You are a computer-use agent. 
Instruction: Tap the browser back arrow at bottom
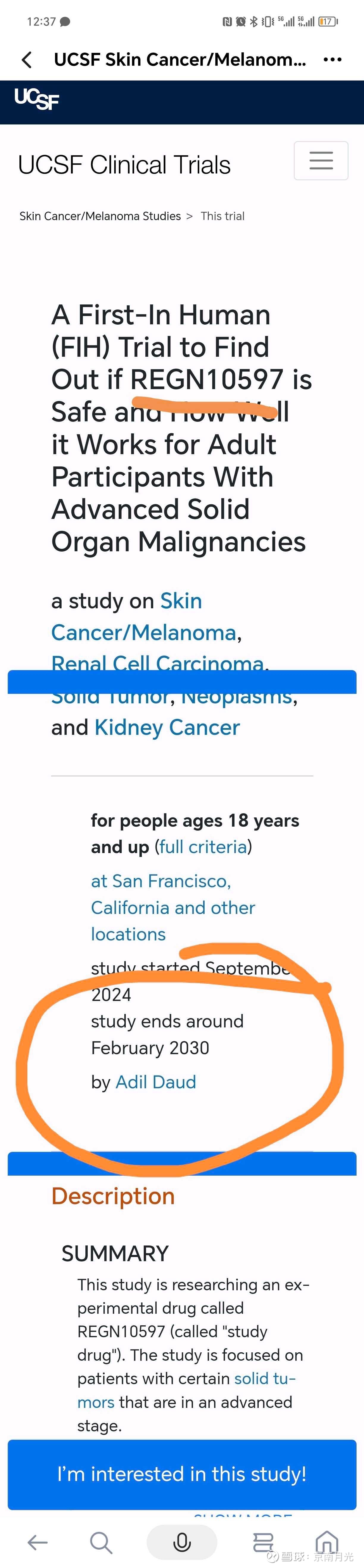point(38,1542)
